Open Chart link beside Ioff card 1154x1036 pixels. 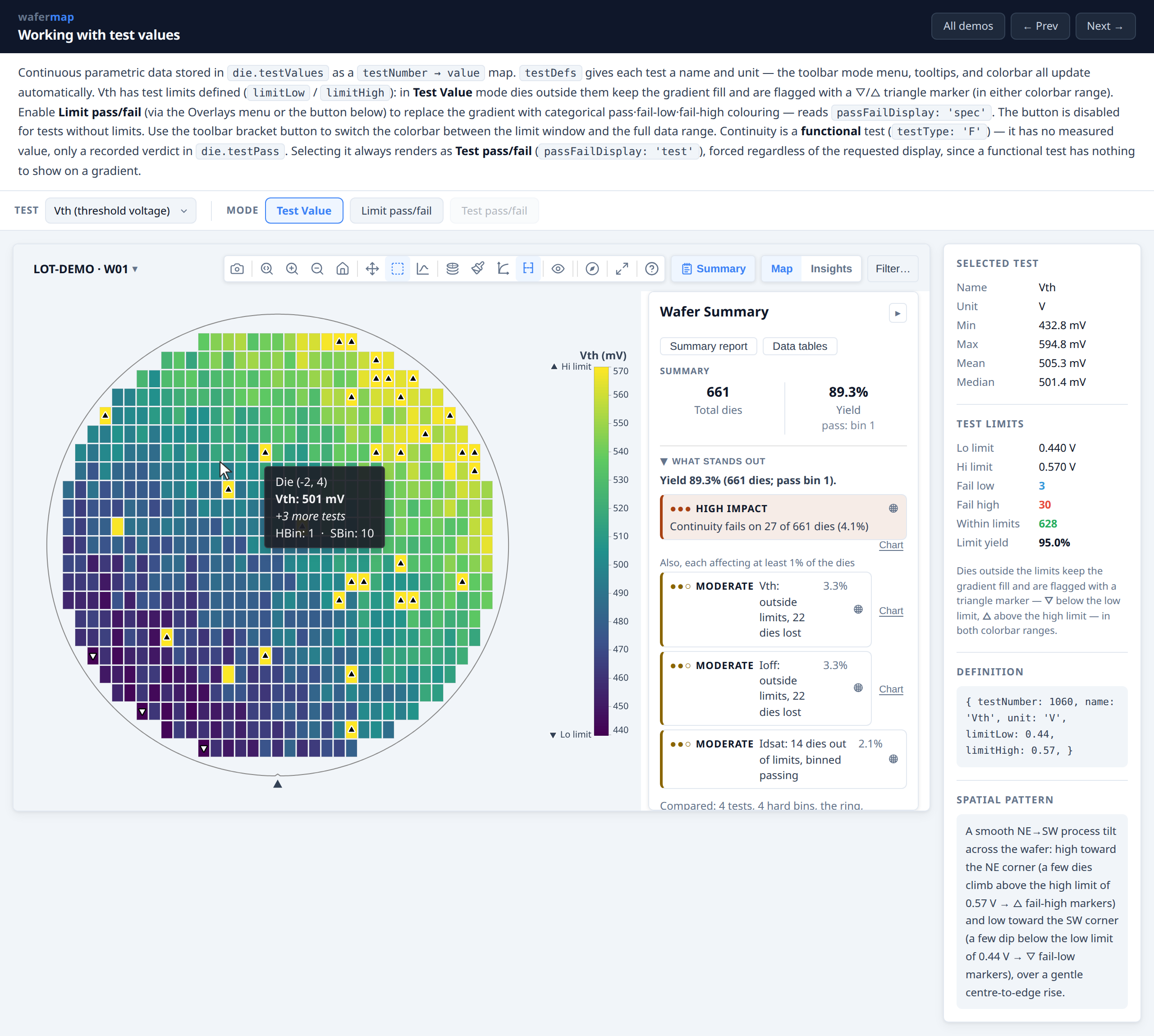click(891, 689)
